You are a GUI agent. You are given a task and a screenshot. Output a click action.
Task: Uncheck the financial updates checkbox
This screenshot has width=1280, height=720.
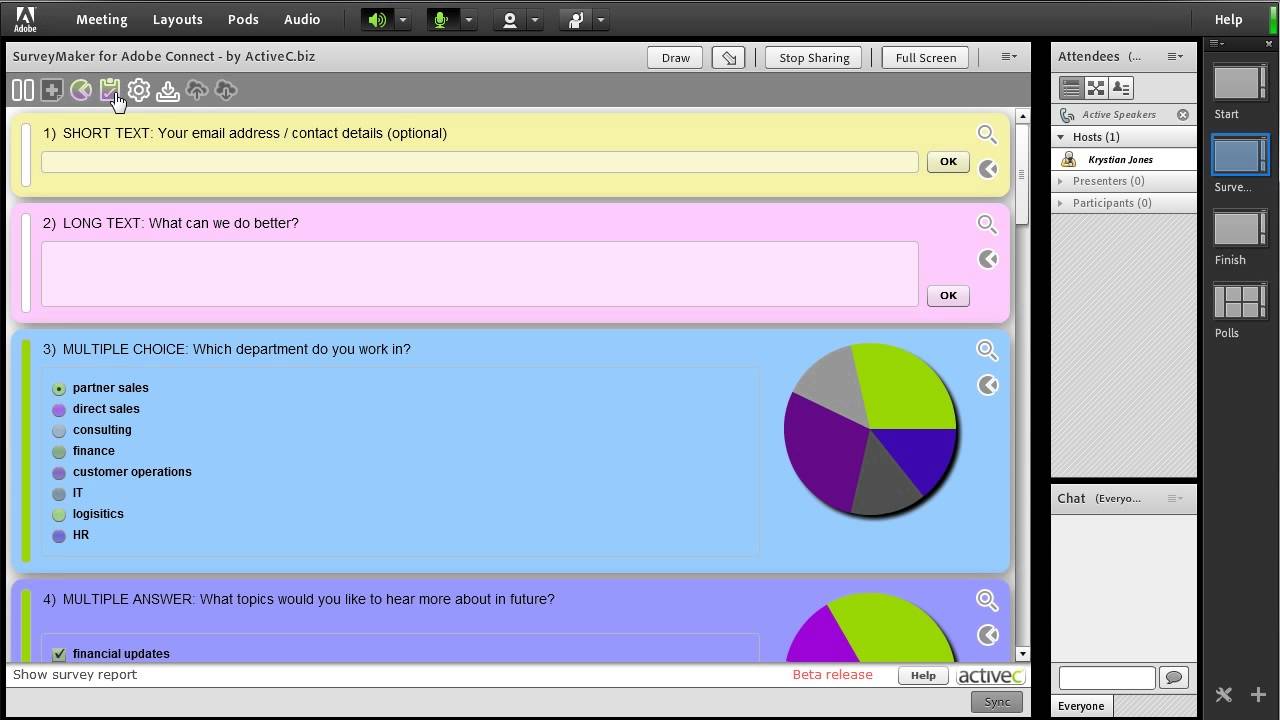click(x=59, y=654)
